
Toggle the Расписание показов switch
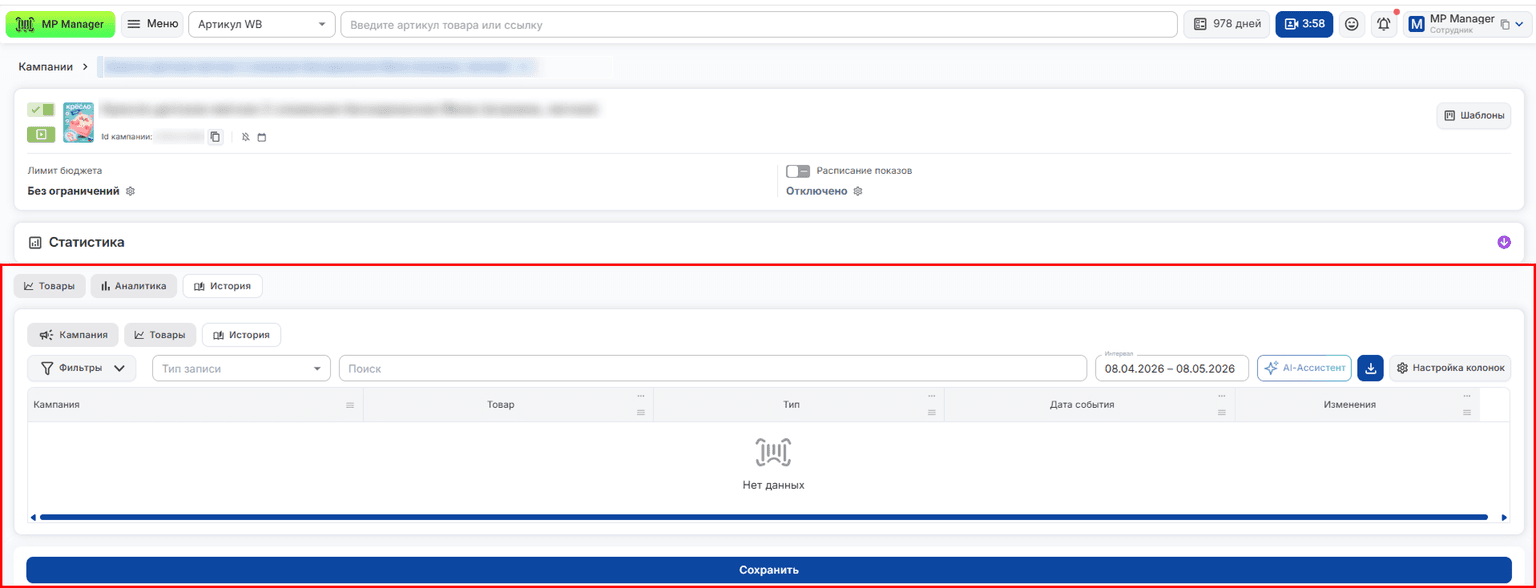797,171
